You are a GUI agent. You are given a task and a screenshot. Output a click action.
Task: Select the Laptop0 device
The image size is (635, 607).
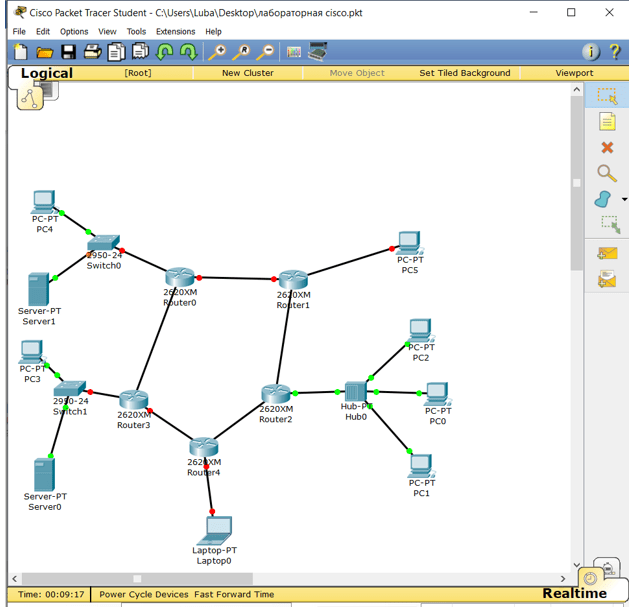[214, 530]
